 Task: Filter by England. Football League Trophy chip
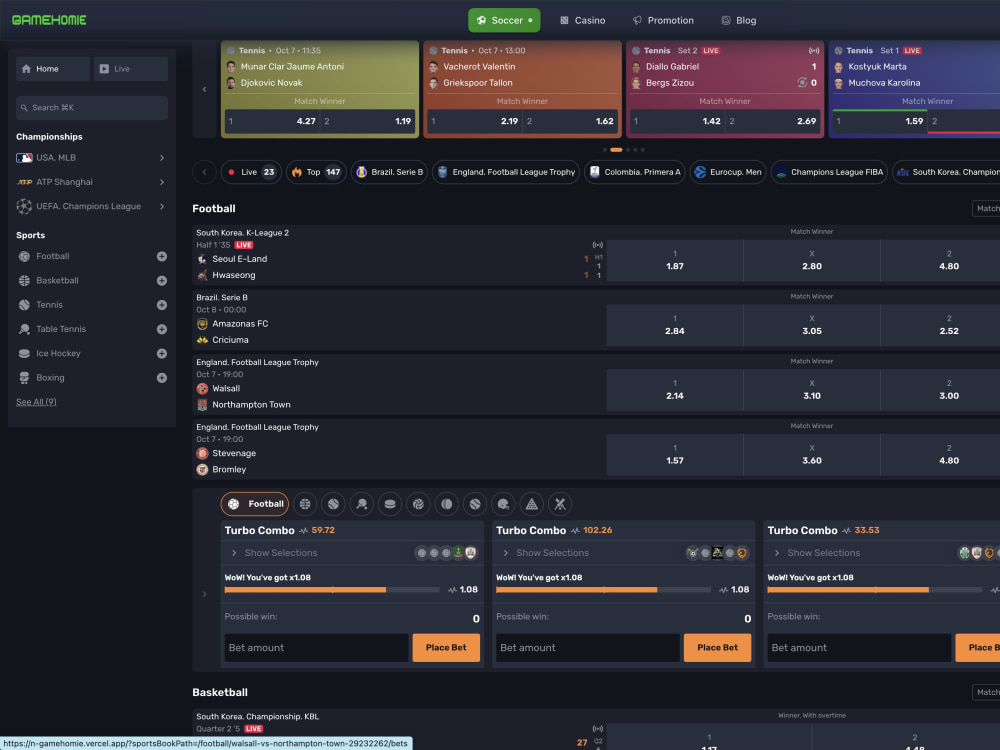coord(506,172)
